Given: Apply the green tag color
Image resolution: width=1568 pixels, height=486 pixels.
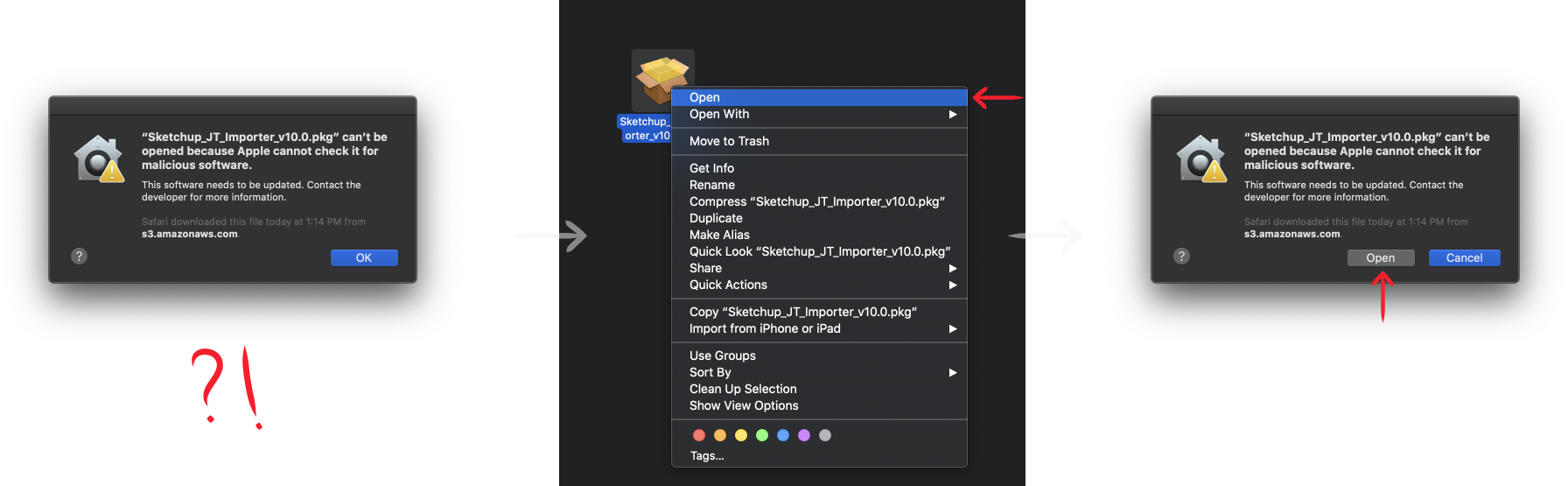Looking at the screenshot, I should tap(762, 435).
